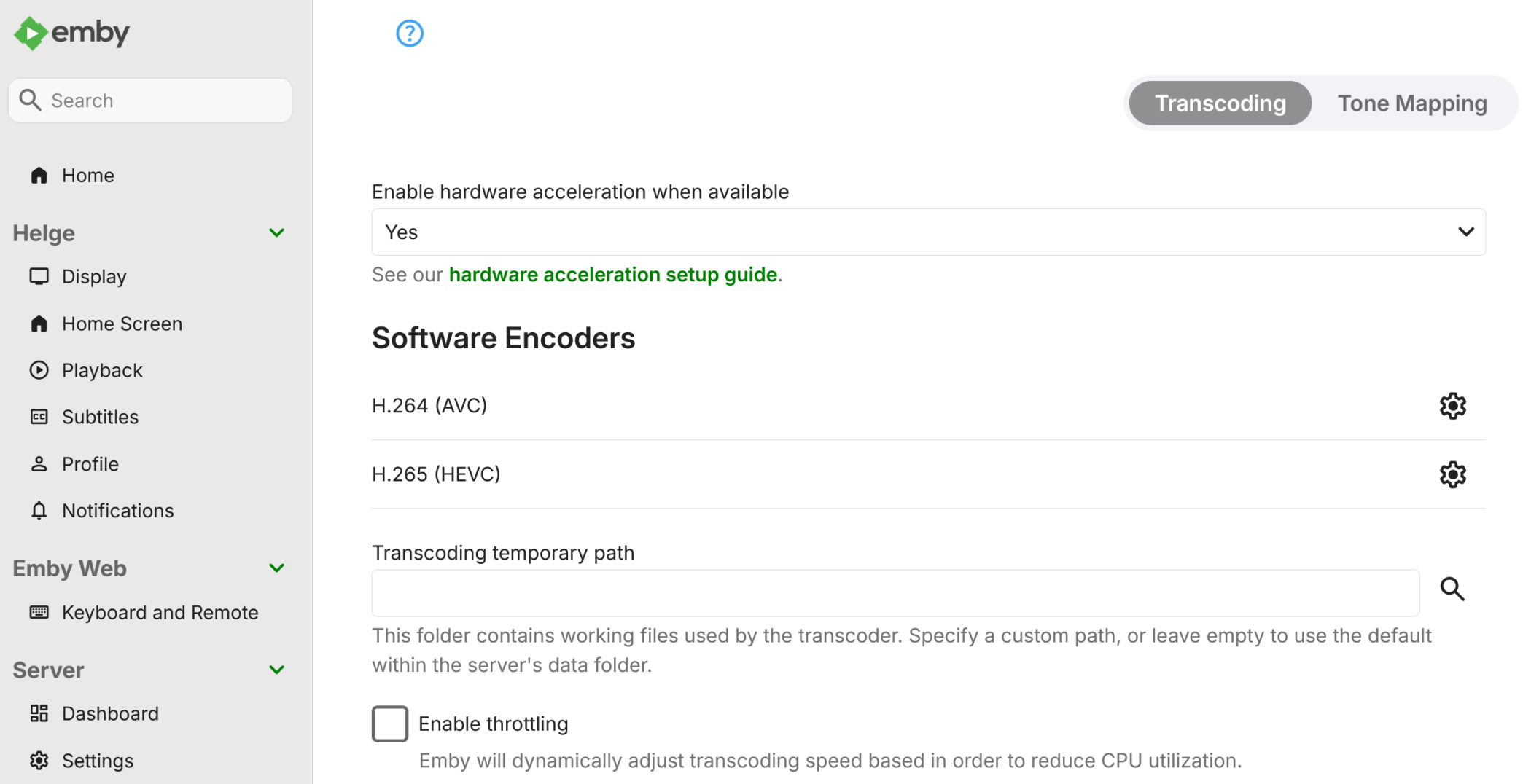The height and width of the screenshot is (784, 1523).
Task: Open H.265 (HEVC) encoder settings gear
Action: (x=1452, y=474)
